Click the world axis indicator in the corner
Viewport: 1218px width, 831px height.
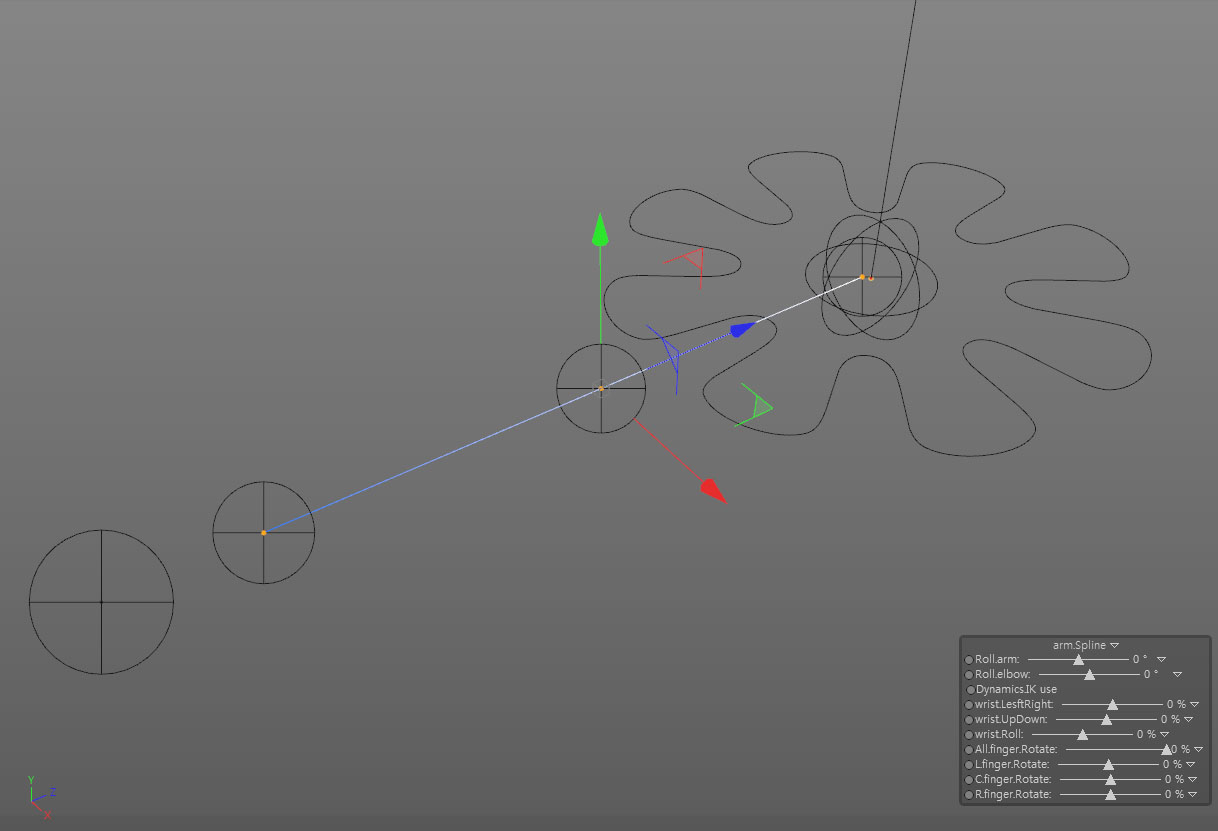[38, 797]
